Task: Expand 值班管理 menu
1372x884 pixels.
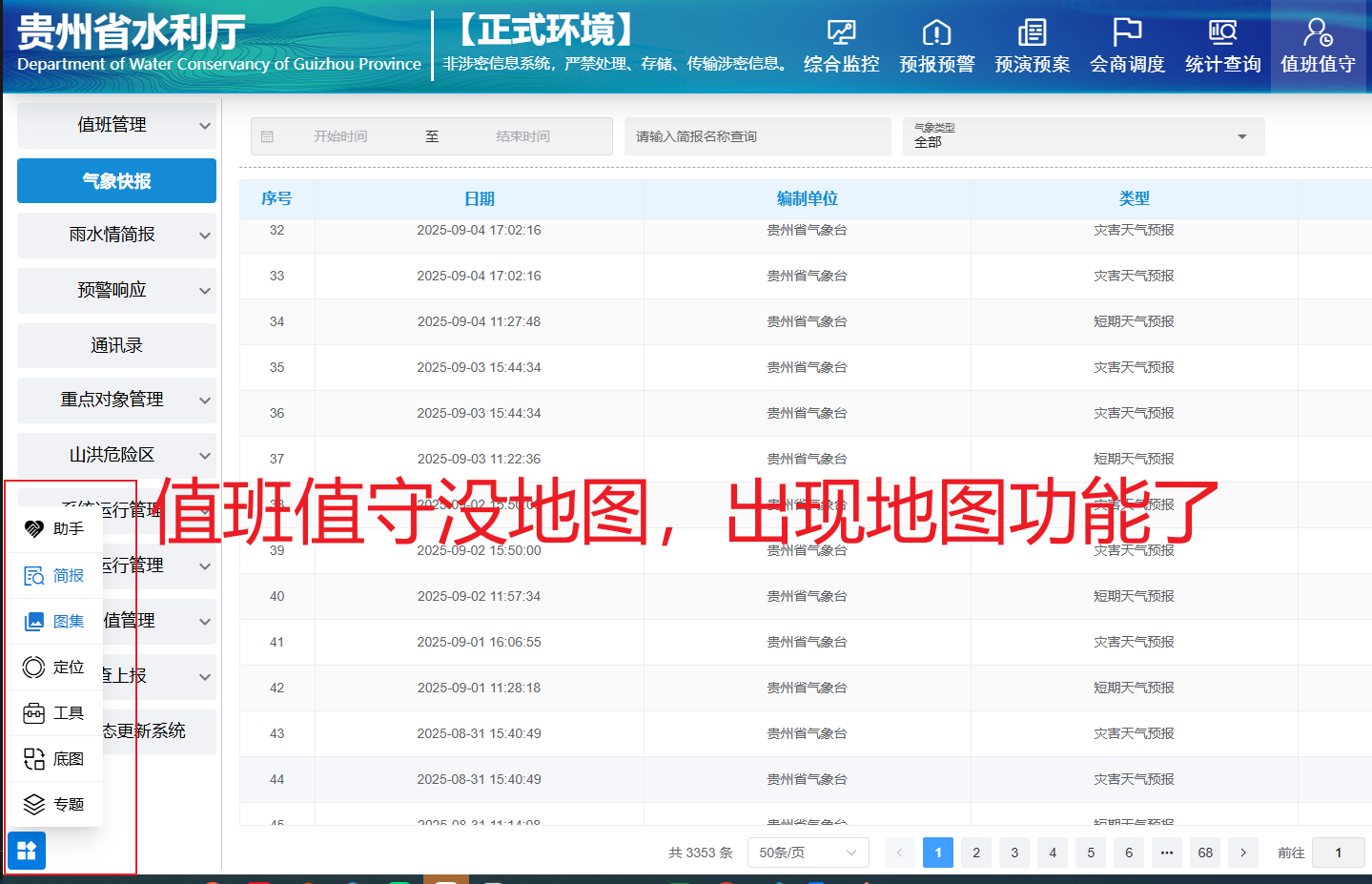Action: point(116,125)
